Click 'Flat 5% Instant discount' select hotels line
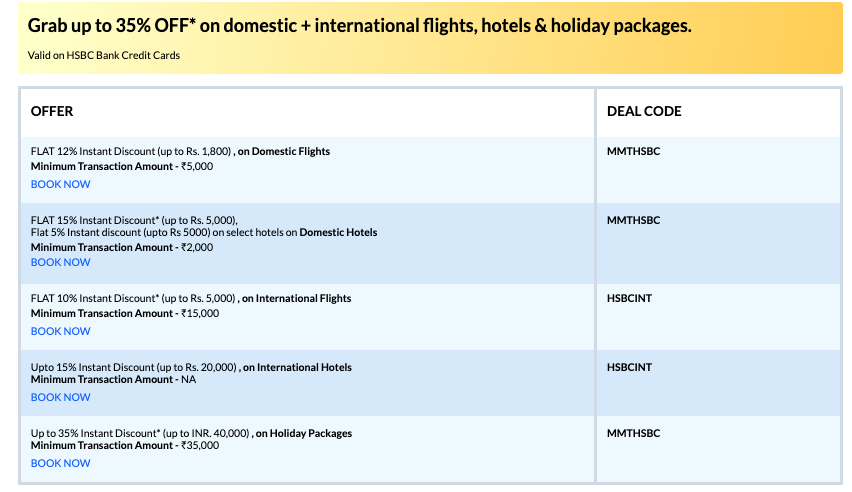This screenshot has height=492, width=852. [204, 232]
